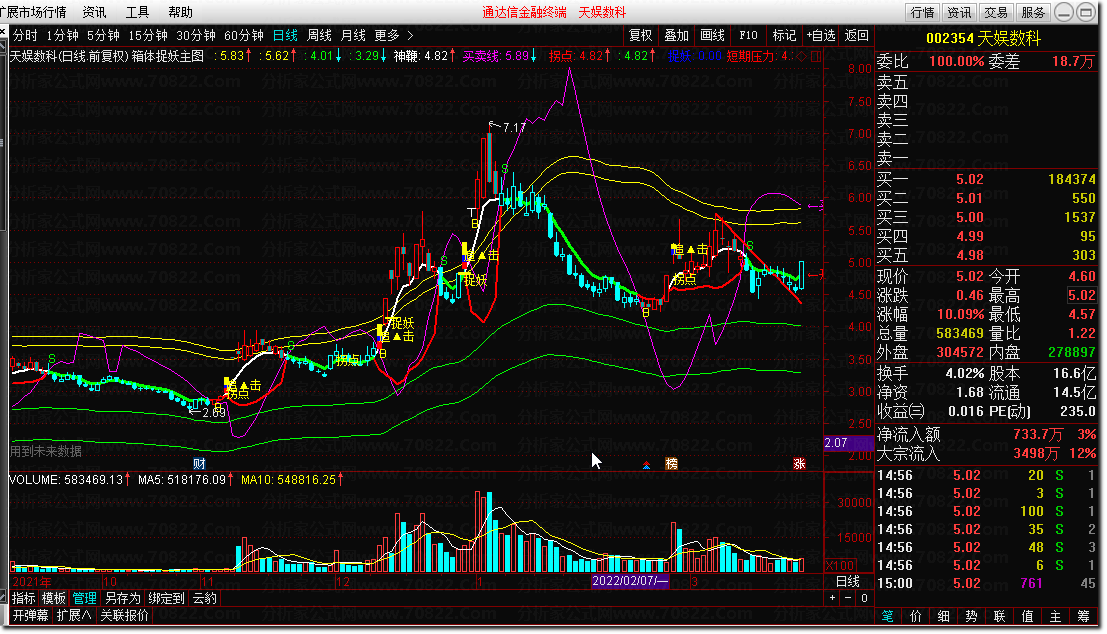Screen dimensions: 1107x634
Task: Zoom out chart with − button
Action: 849,598
